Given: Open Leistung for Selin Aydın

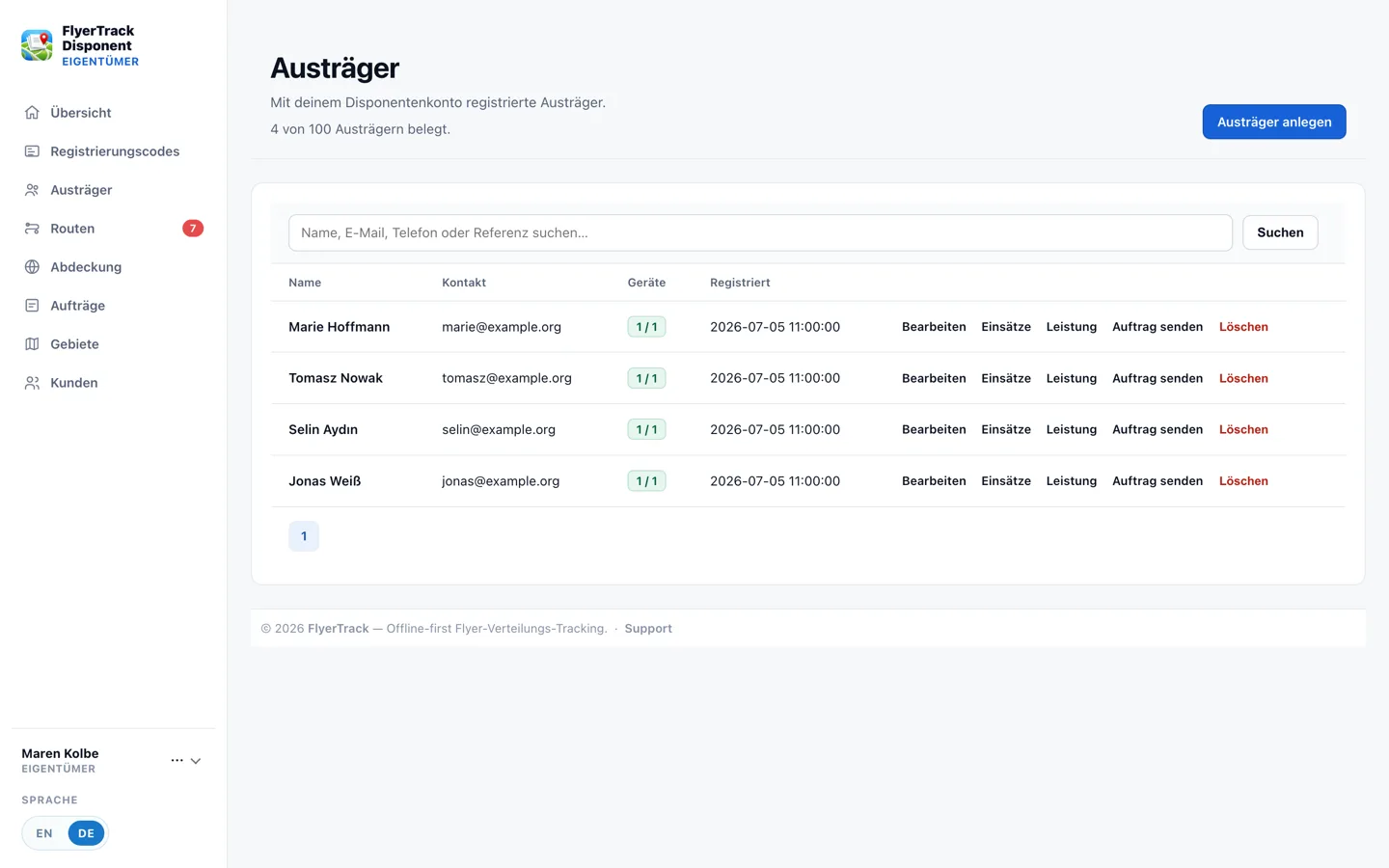Looking at the screenshot, I should tap(1072, 429).
